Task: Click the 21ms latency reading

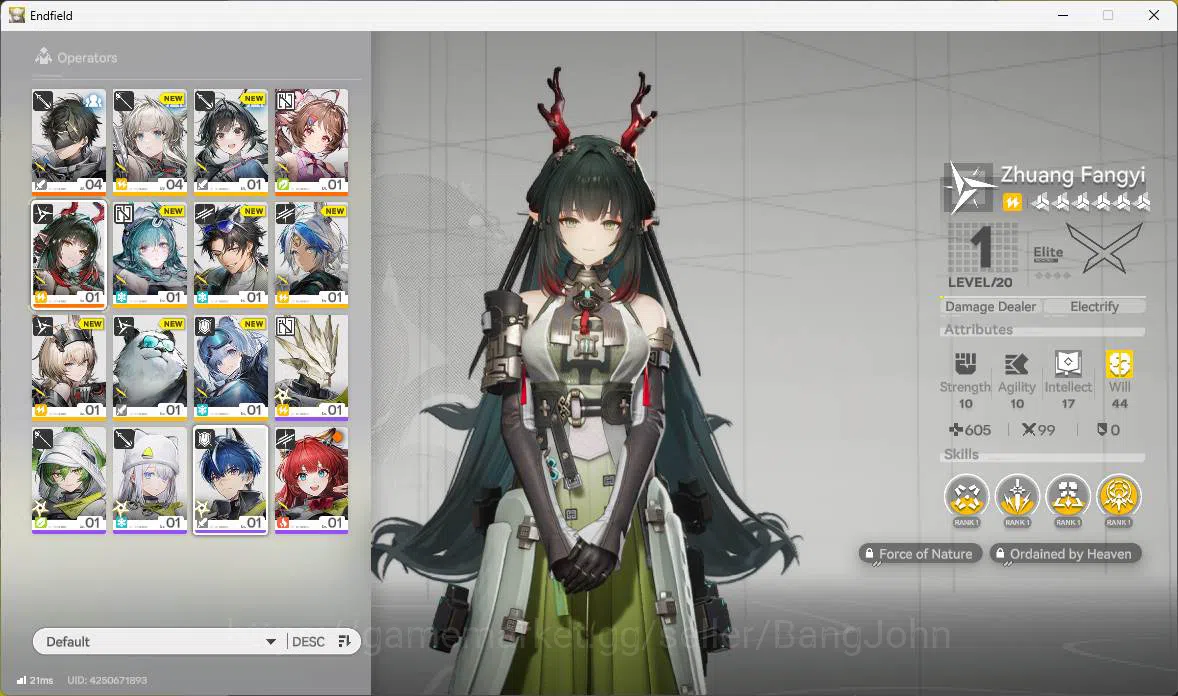Action: pos(41,680)
